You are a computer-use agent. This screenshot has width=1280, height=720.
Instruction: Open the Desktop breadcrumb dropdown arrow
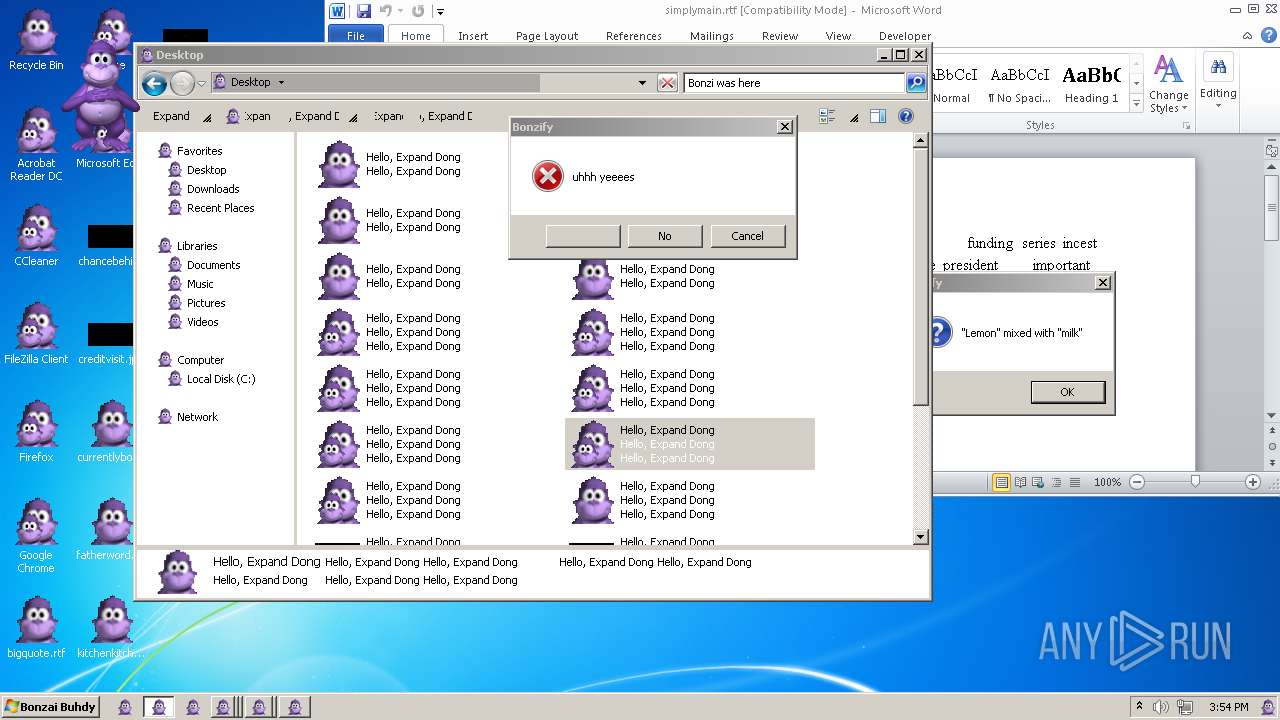pyautogui.click(x=281, y=83)
